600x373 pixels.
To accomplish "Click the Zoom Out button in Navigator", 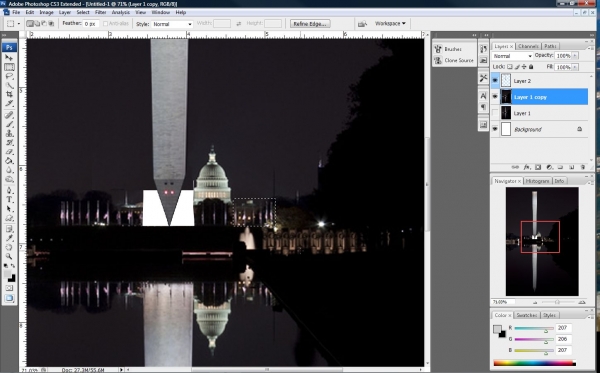I will coord(535,302).
